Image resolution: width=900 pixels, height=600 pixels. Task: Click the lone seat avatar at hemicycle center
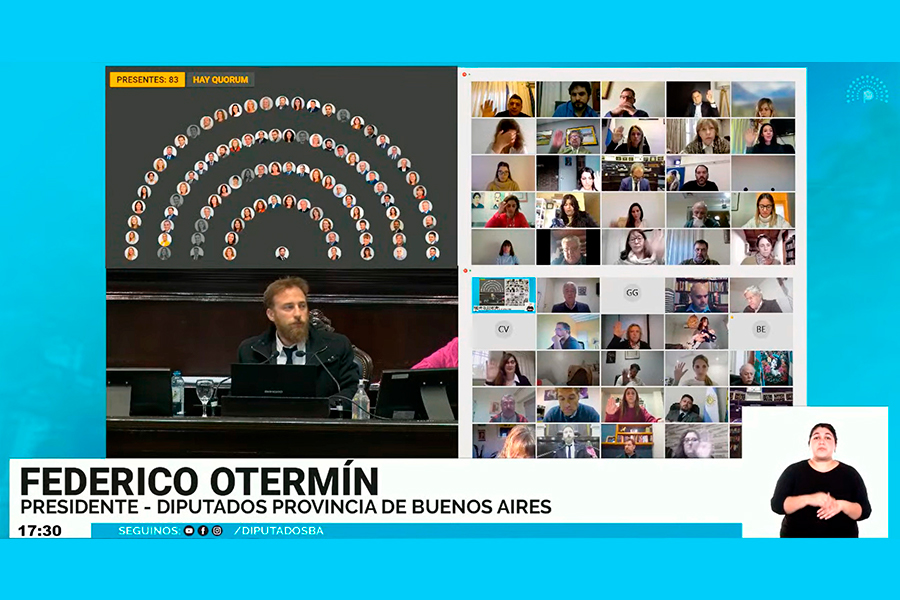pyautogui.click(x=282, y=253)
